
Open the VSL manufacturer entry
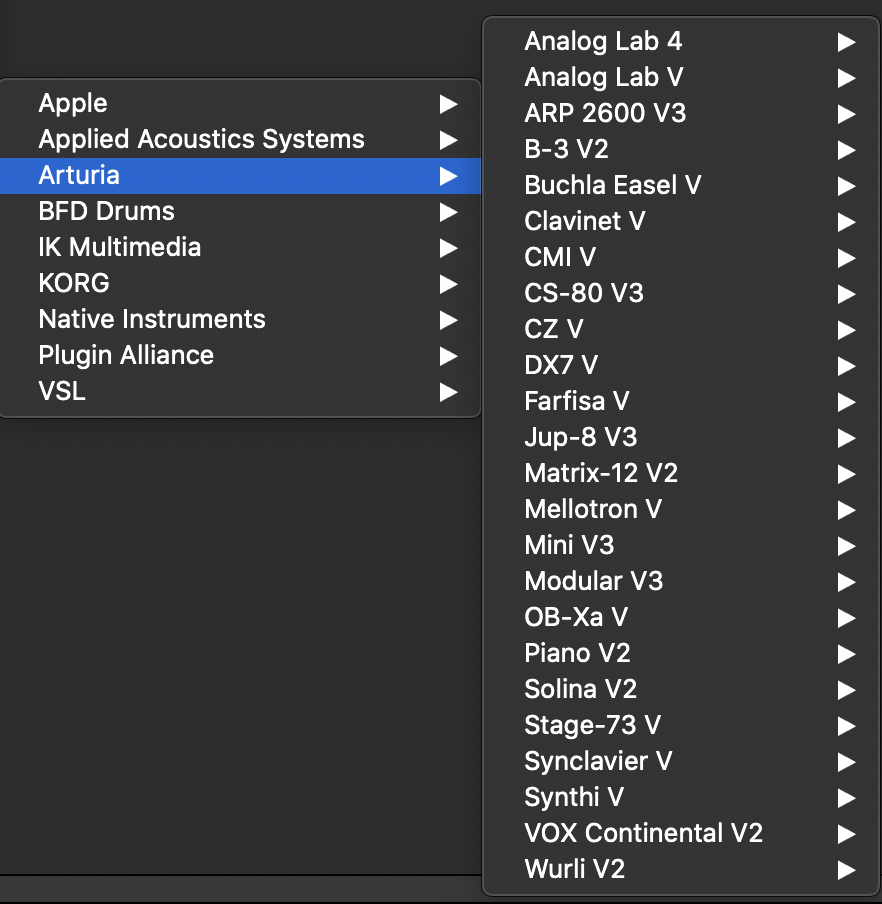(x=62, y=391)
